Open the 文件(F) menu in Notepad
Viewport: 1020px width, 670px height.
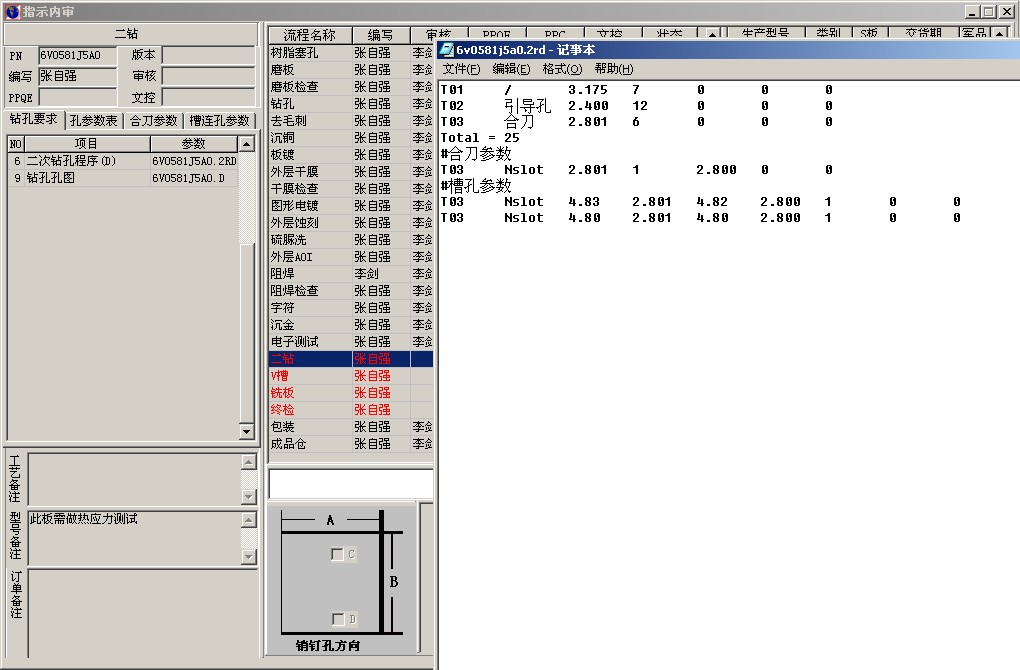[x=461, y=69]
